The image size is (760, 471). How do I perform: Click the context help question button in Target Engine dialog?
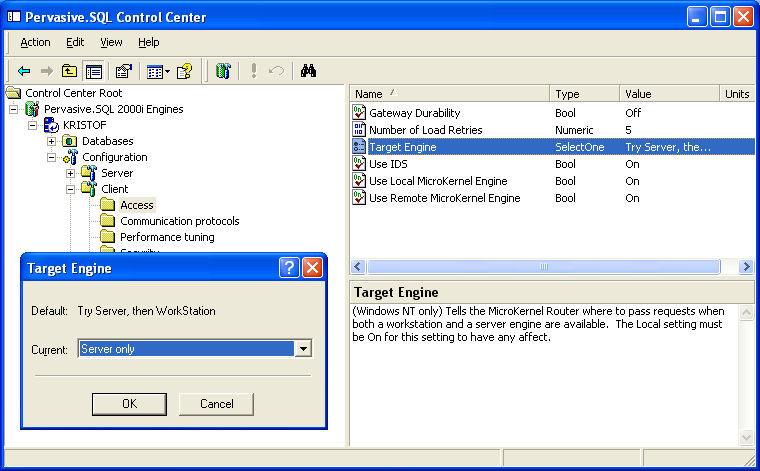(x=289, y=267)
